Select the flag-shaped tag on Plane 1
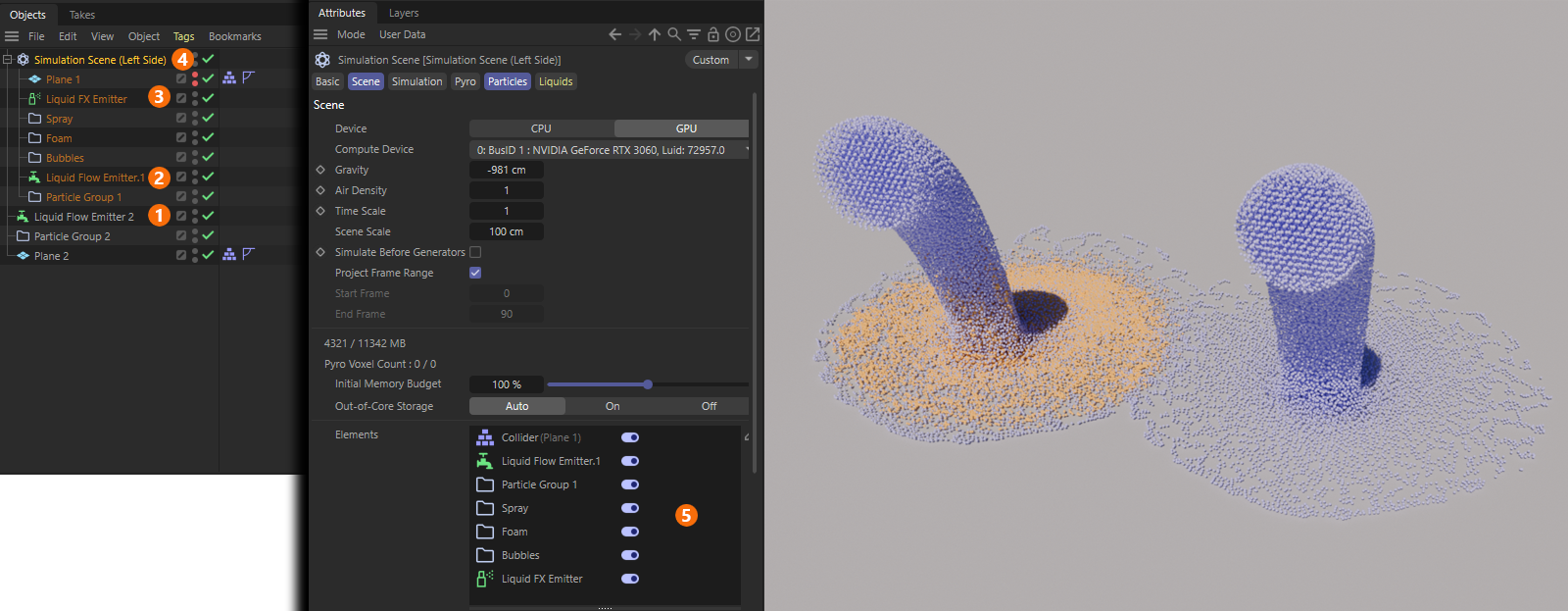 click(249, 77)
